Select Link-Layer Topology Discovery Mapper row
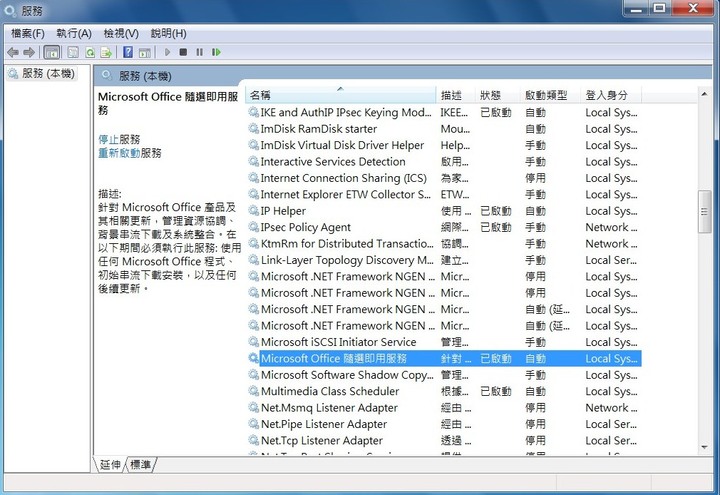The width and height of the screenshot is (720, 495). [444, 260]
